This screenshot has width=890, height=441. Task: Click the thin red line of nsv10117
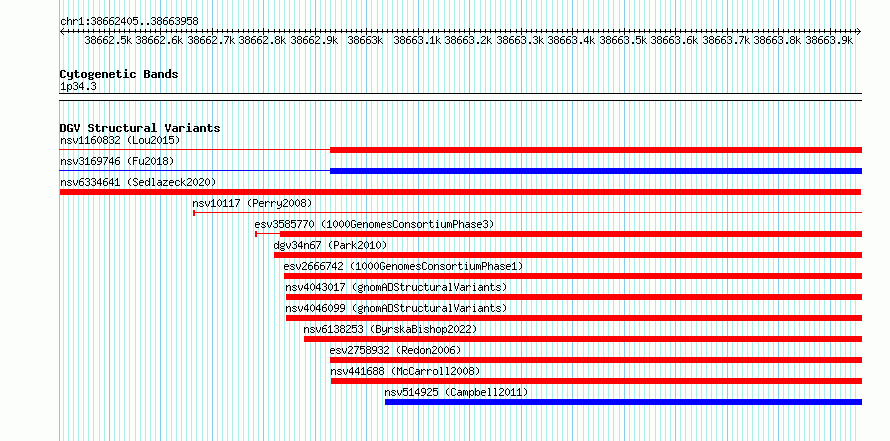(x=528, y=213)
